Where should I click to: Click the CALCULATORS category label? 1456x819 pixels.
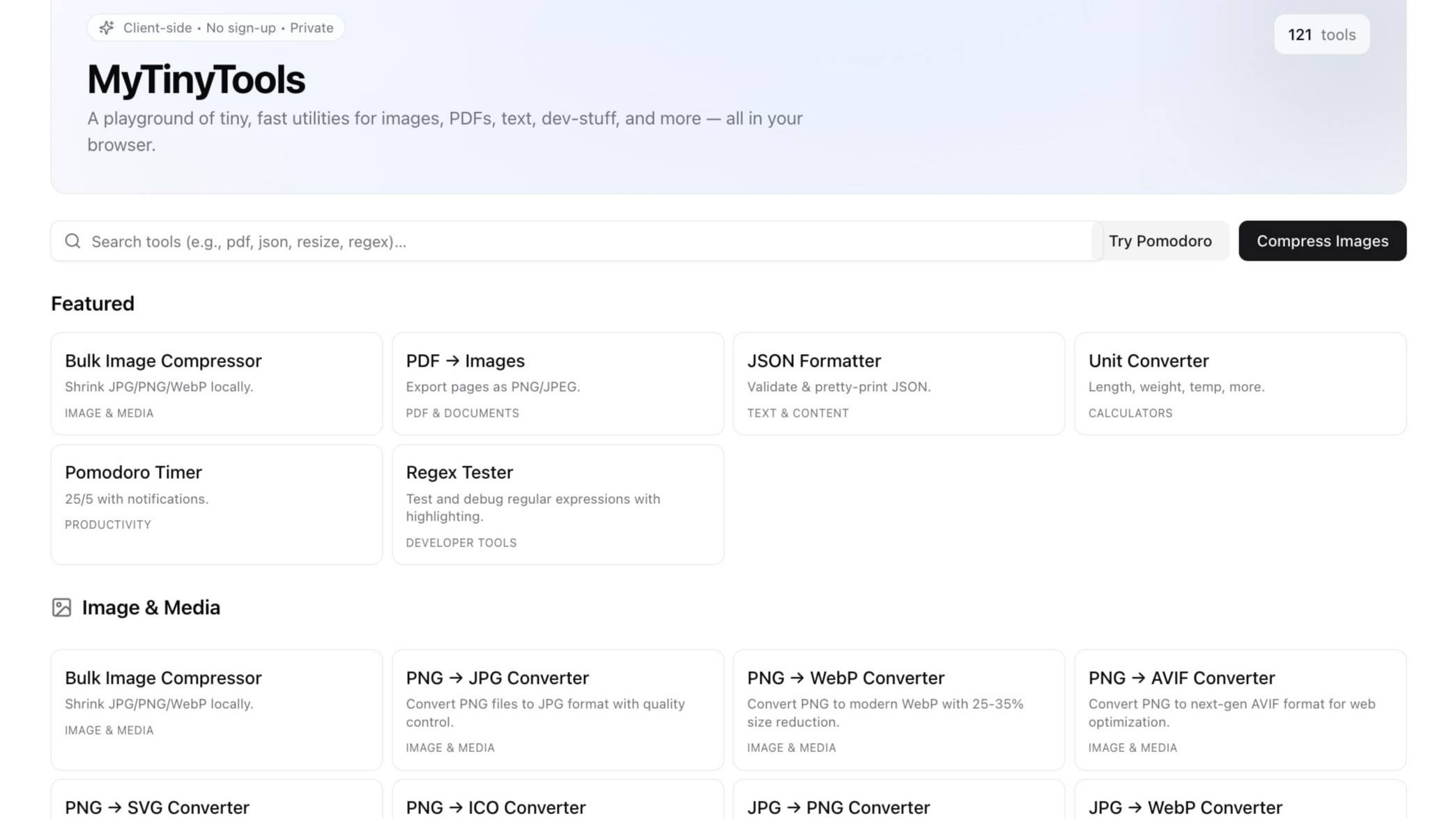point(1131,413)
